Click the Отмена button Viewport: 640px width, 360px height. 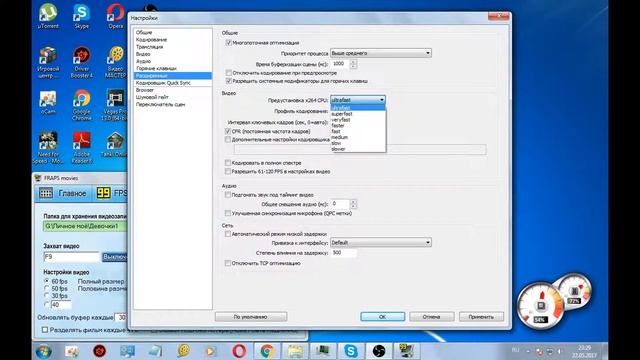pos(431,317)
